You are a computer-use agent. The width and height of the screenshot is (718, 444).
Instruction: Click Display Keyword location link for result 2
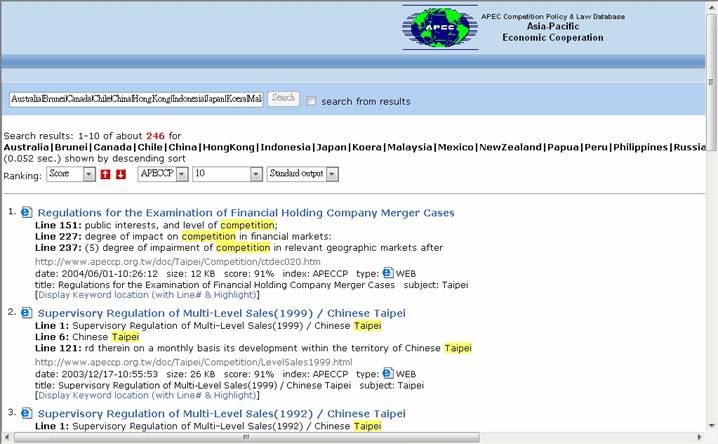147,395
